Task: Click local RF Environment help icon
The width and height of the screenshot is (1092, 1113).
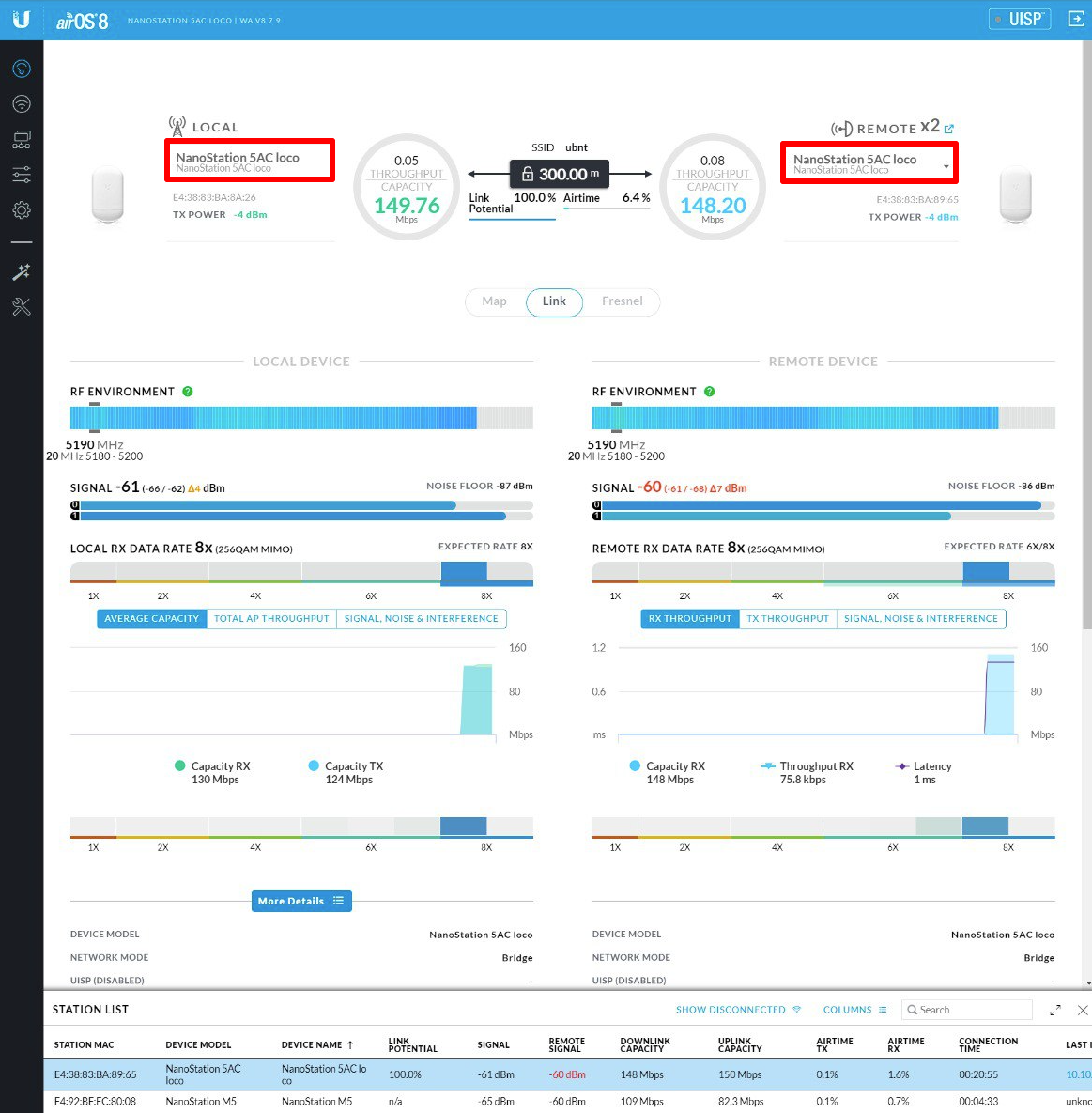Action: point(188,391)
